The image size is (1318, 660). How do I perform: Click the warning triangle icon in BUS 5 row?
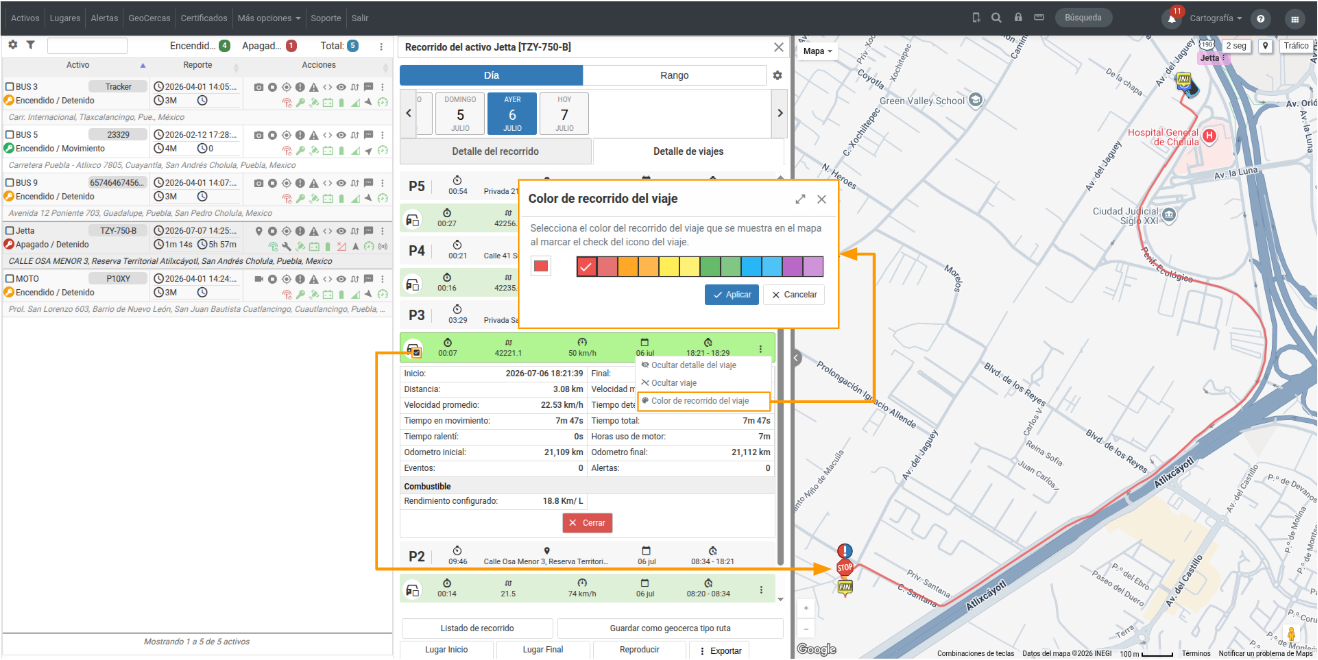click(x=313, y=135)
